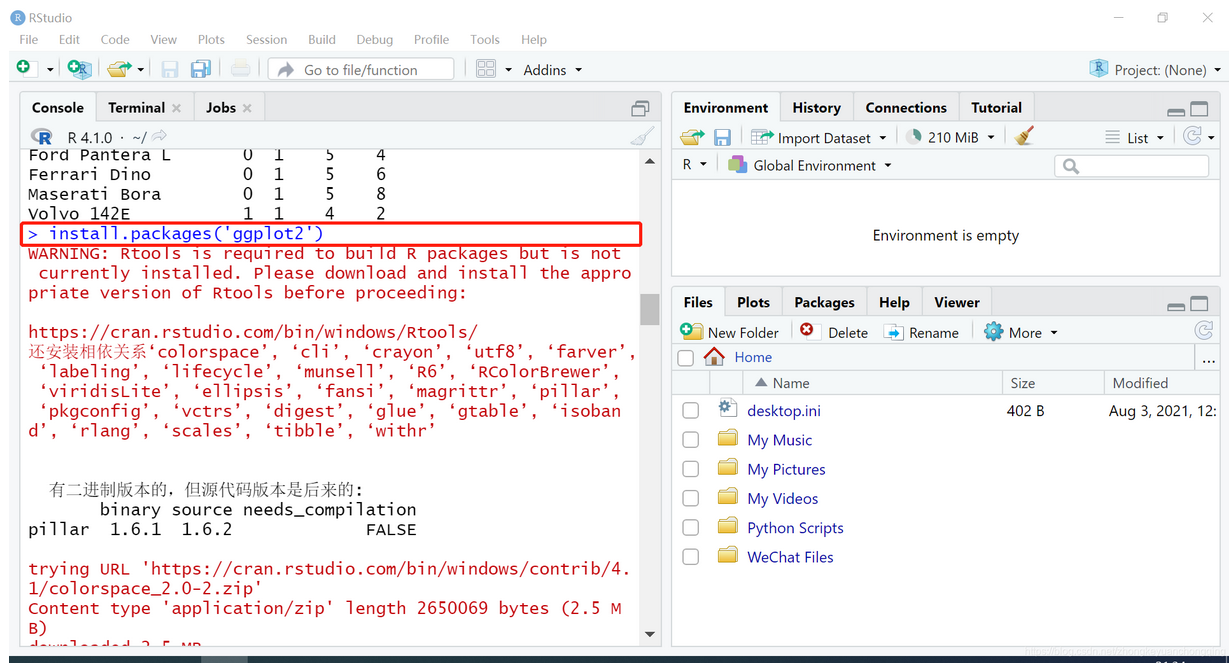Go to Home directory icon
The image size is (1229, 663).
(714, 357)
